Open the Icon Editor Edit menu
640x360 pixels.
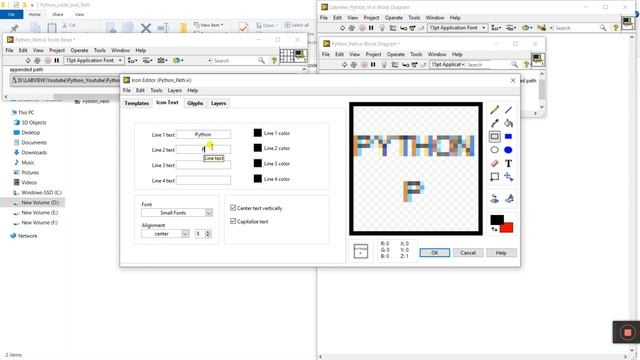140,90
